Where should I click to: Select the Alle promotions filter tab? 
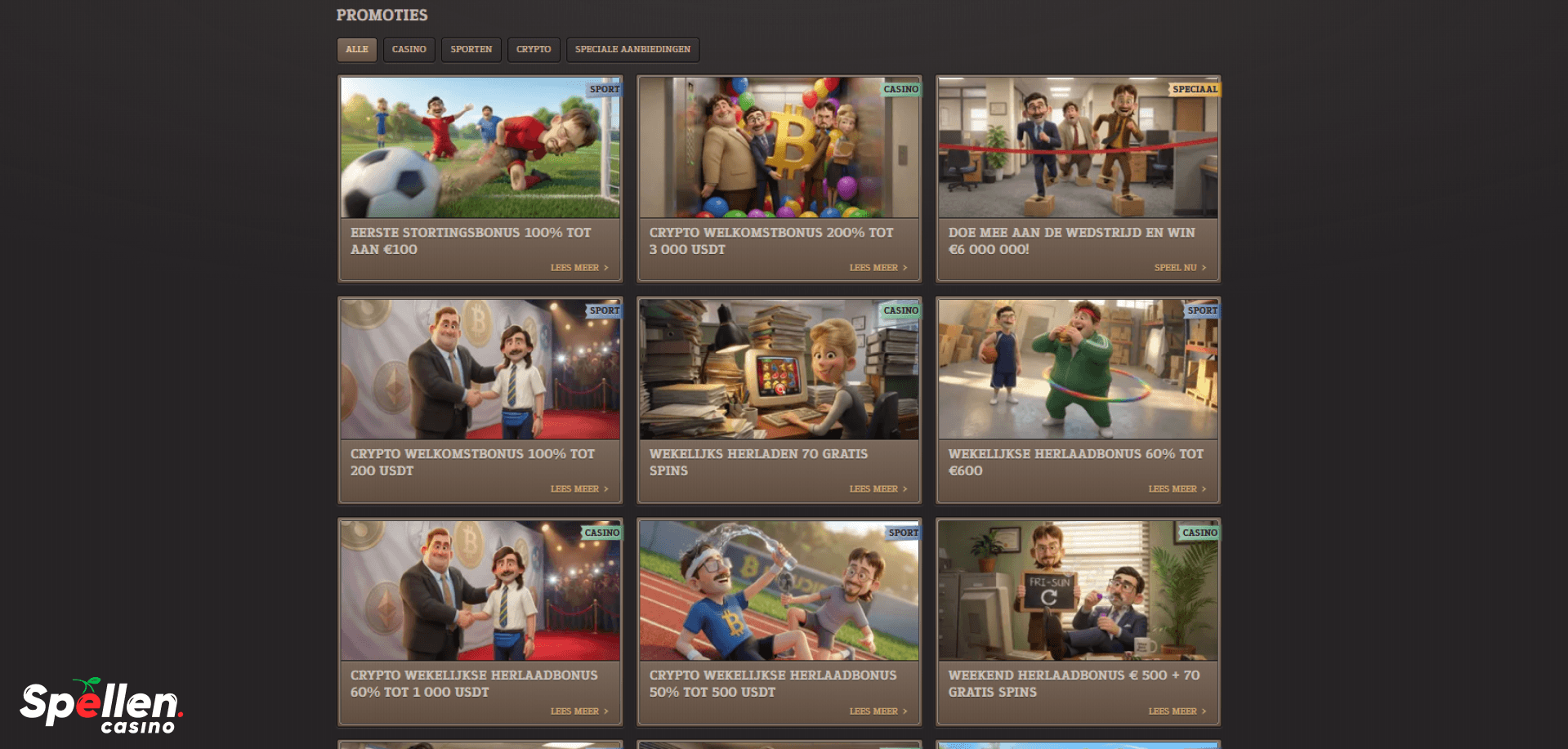[x=357, y=50]
